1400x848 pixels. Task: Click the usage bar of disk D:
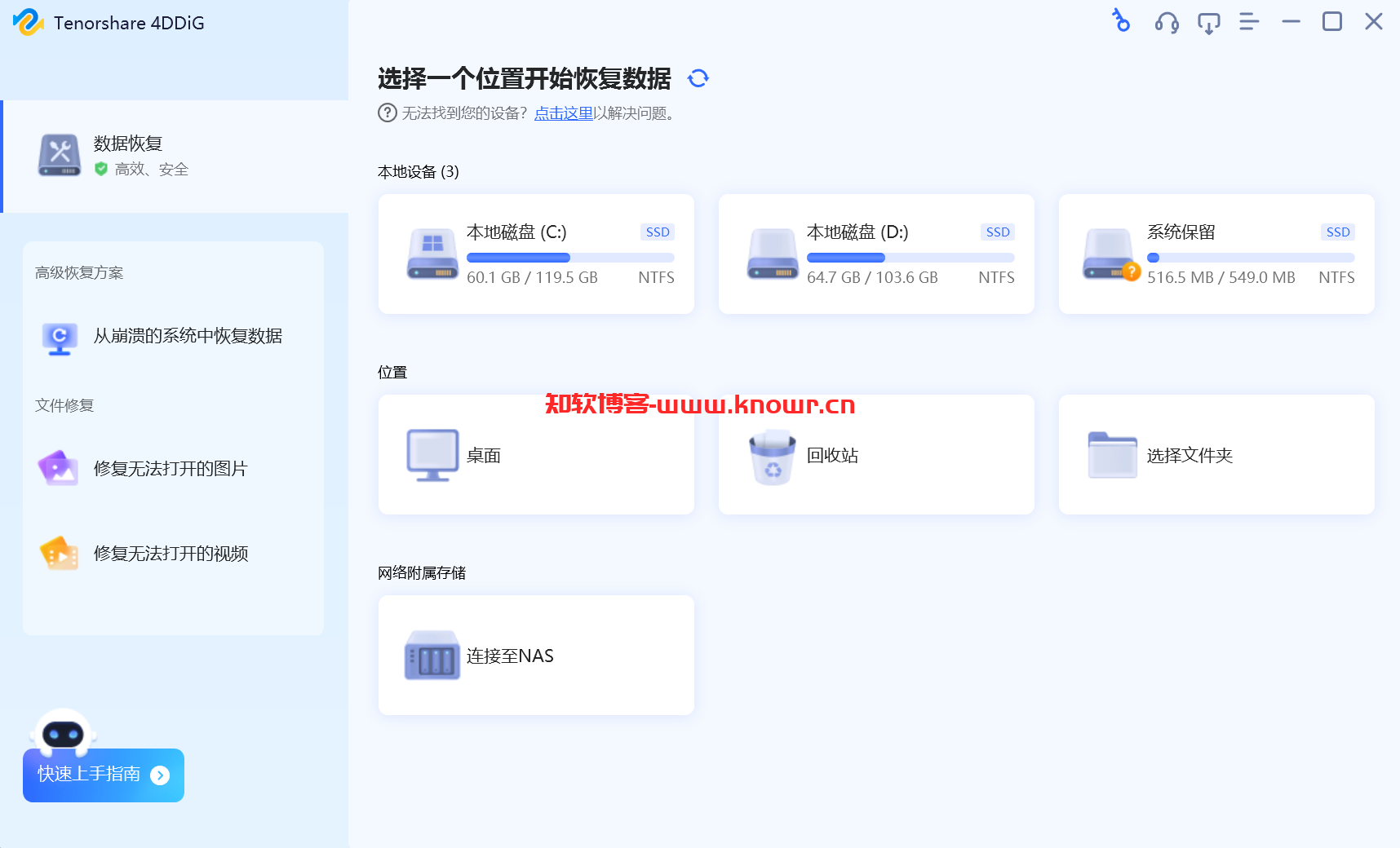point(910,258)
